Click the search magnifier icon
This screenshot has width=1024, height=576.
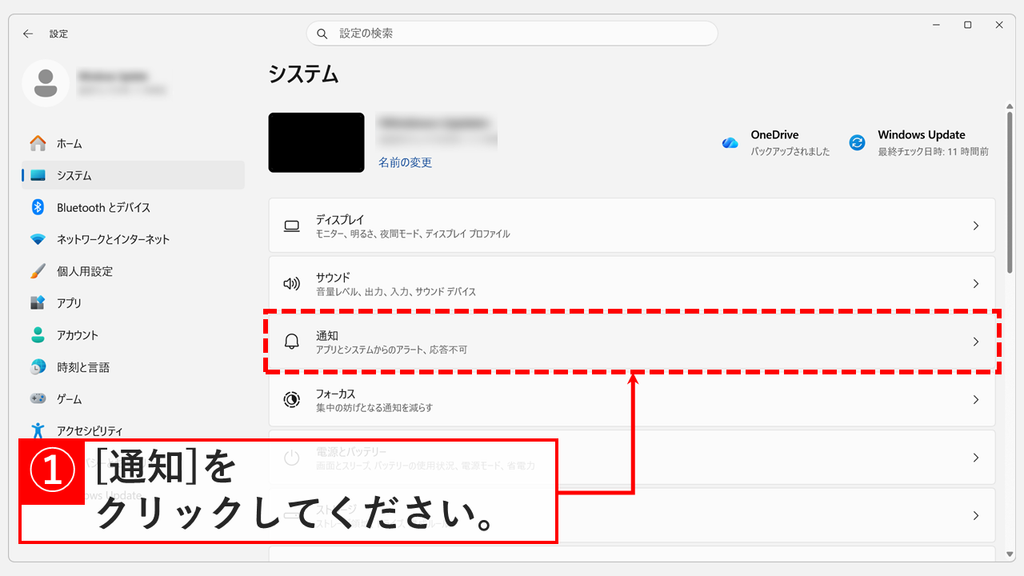(x=322, y=33)
